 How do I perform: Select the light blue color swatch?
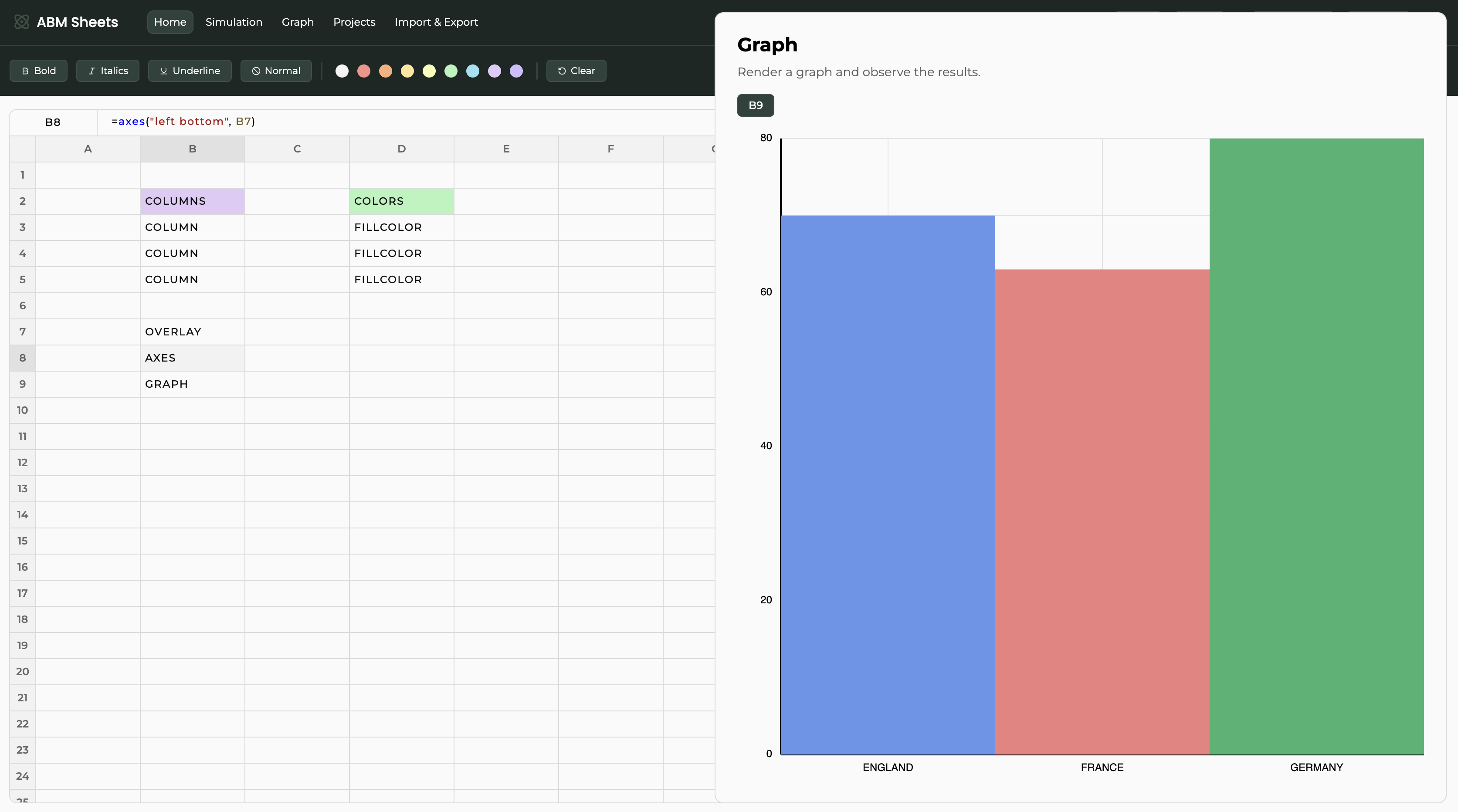tap(473, 71)
